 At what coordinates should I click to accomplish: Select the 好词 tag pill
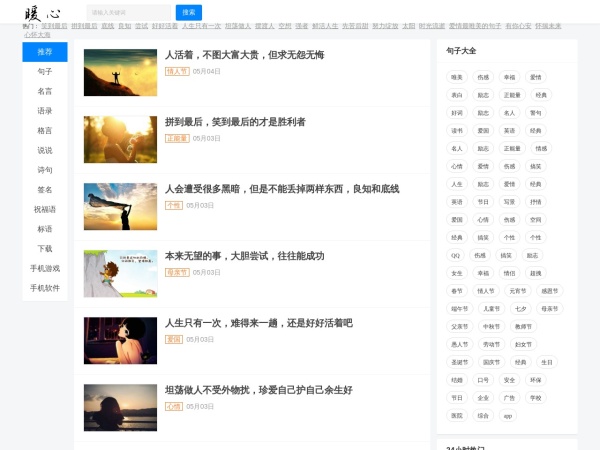[x=457, y=113]
